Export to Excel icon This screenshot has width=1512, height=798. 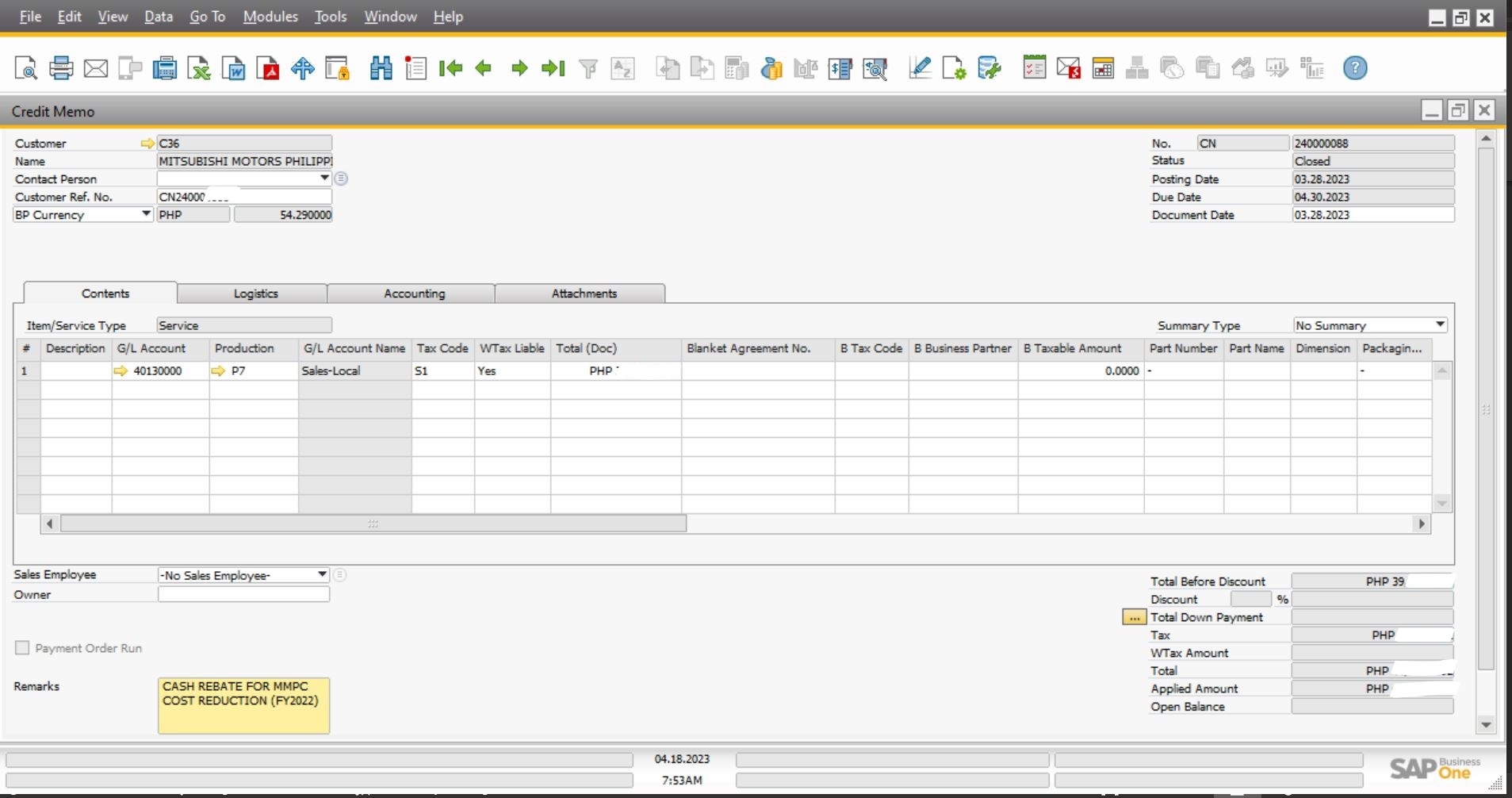199,68
